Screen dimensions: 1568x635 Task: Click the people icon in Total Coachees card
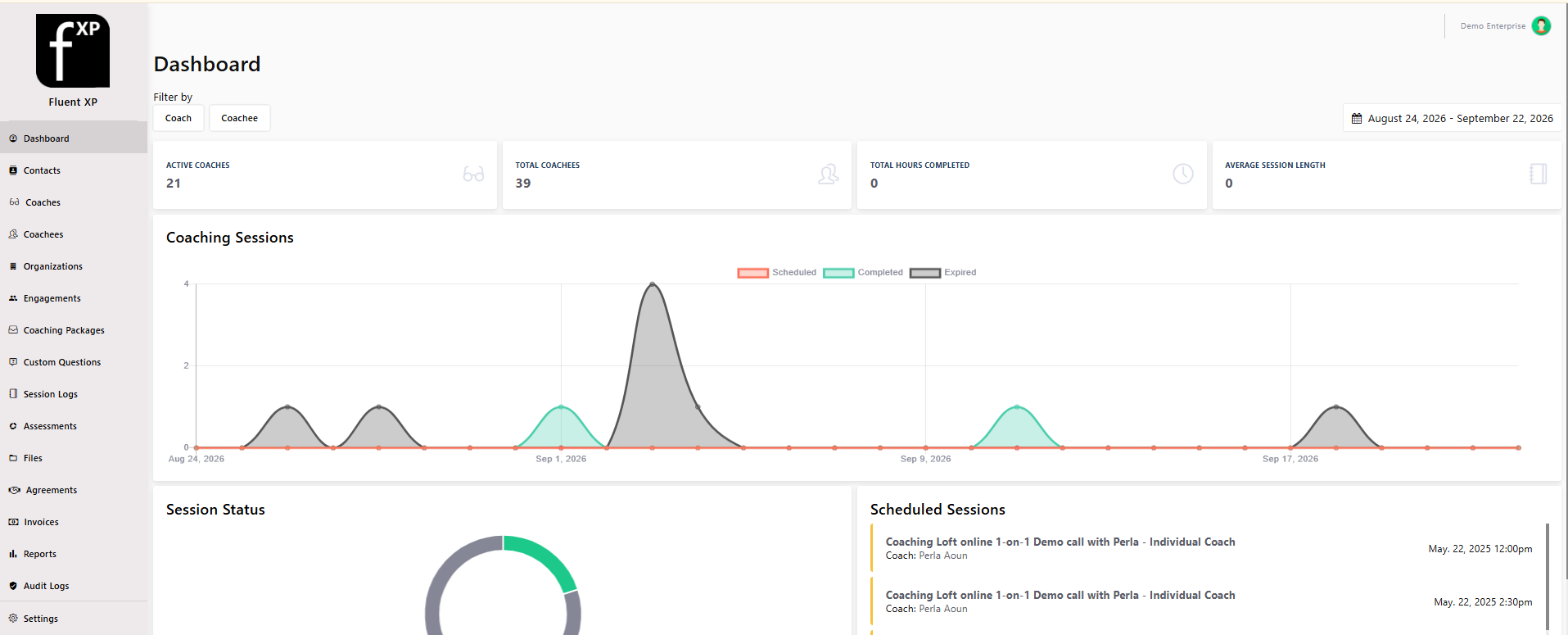[829, 174]
